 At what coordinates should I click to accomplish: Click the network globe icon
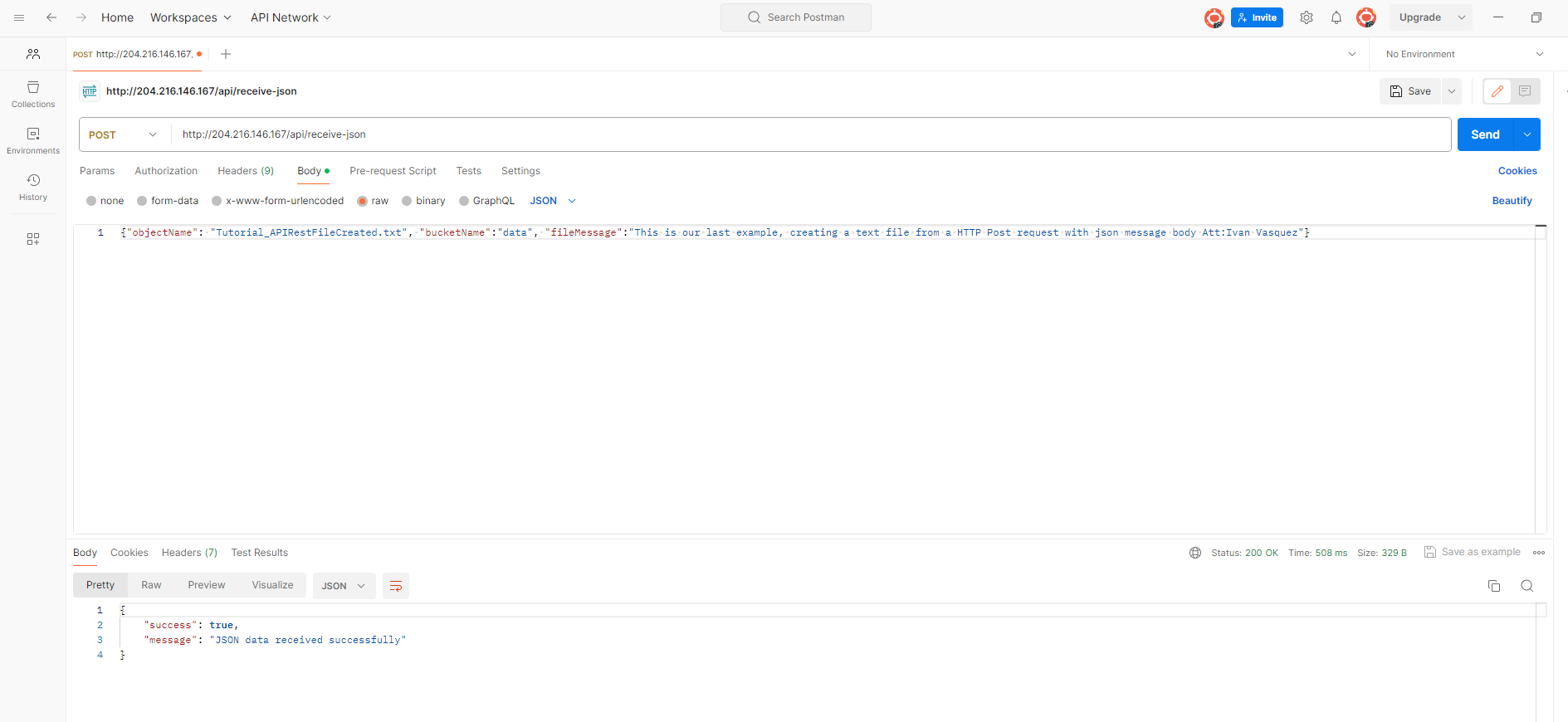click(x=1195, y=553)
